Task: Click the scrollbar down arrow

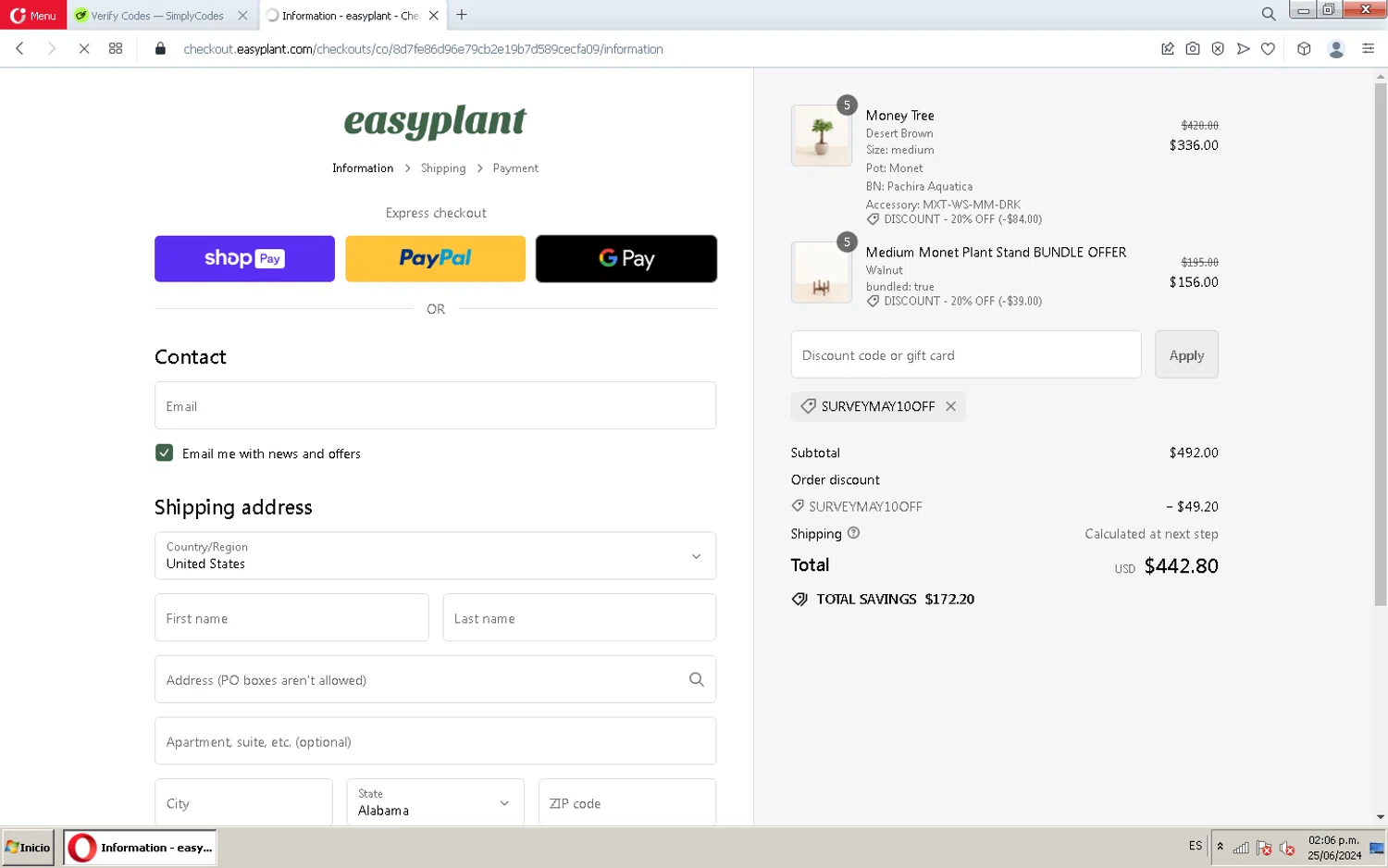Action: pyautogui.click(x=1381, y=817)
